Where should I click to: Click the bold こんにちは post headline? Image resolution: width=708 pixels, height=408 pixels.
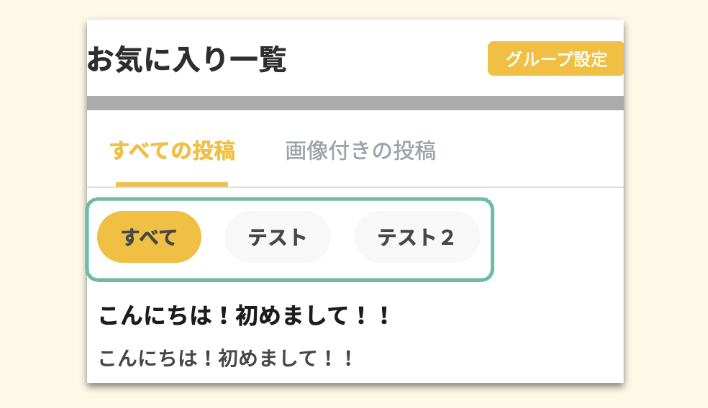pyautogui.click(x=244, y=316)
